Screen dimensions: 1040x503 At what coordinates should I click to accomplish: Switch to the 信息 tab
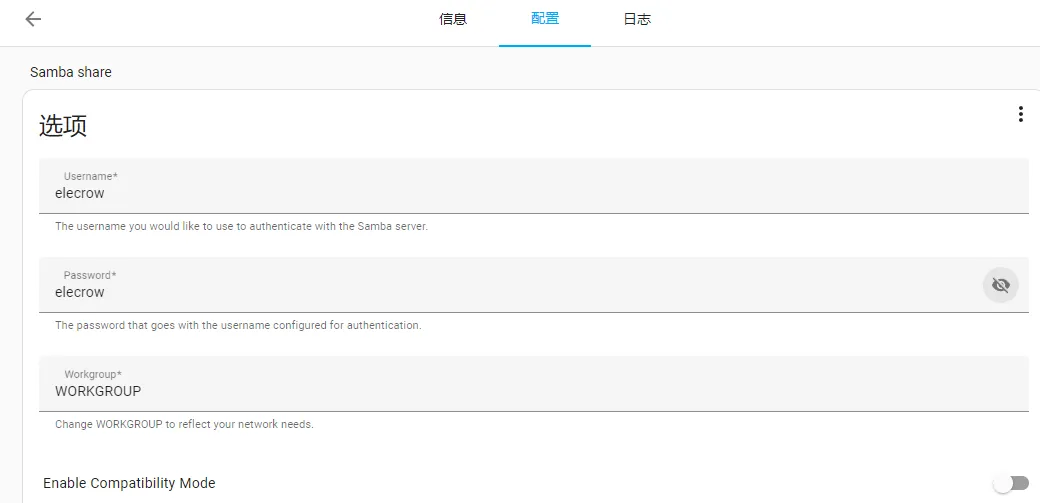[x=453, y=19]
